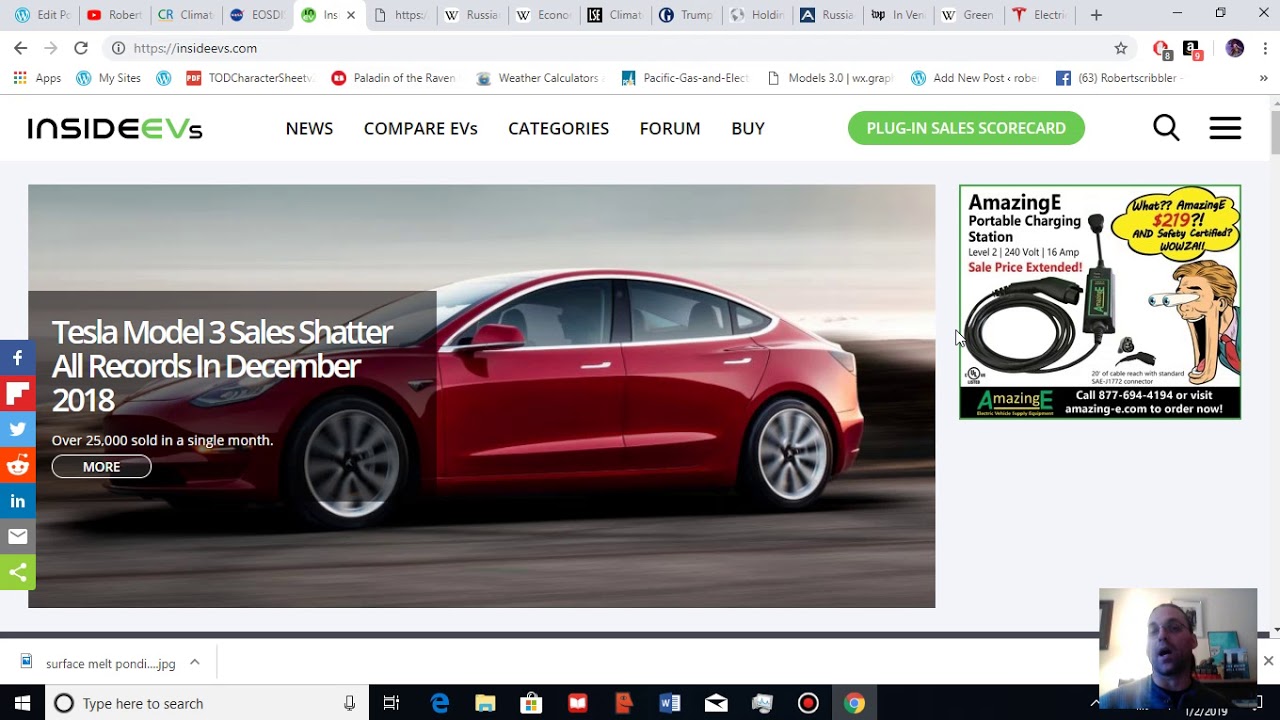The height and width of the screenshot is (720, 1280).
Task: Switch to the Electric Tesla browser tab
Action: tap(1039, 15)
